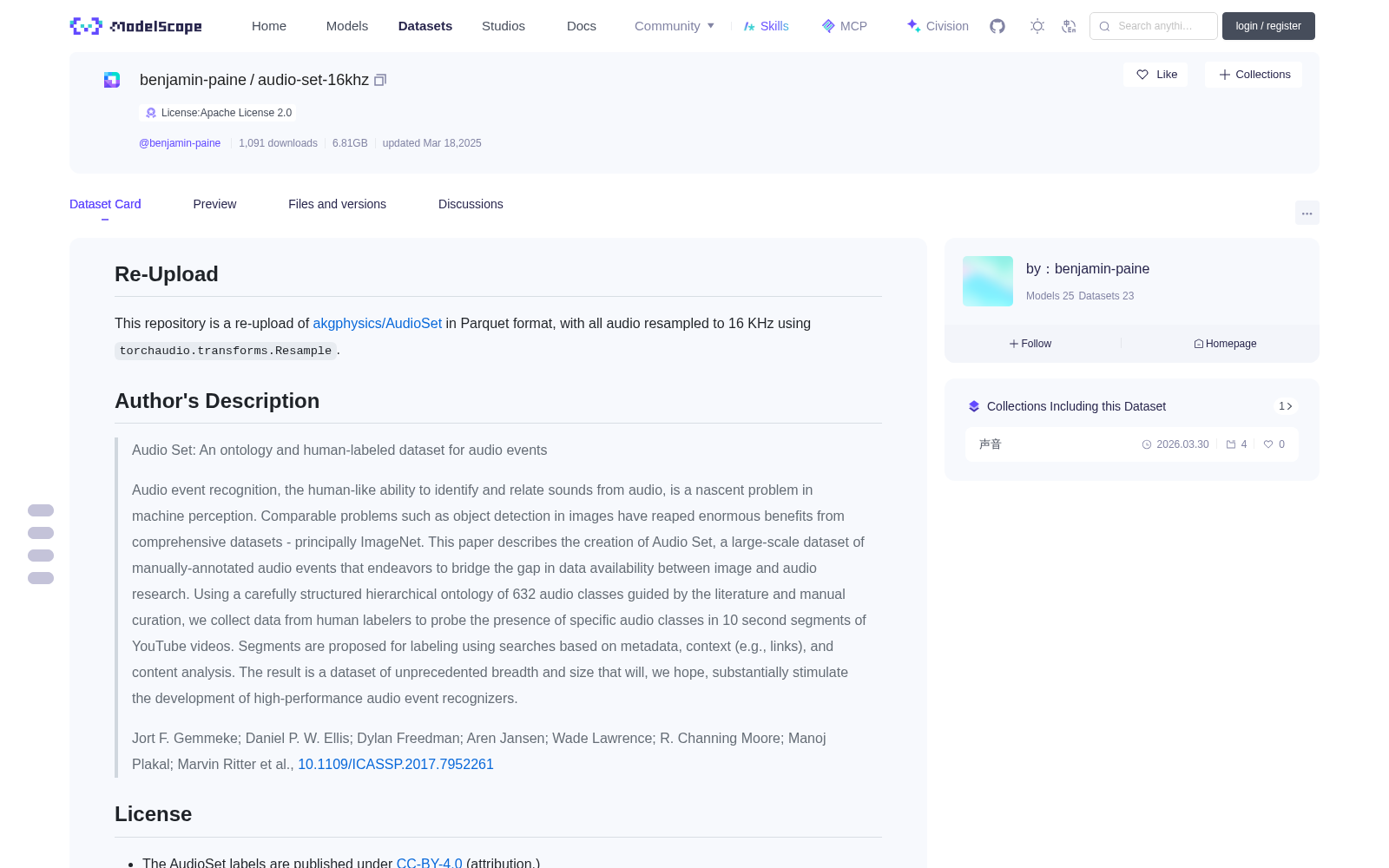Open the Home menu item
The image size is (1389, 868).
tap(269, 26)
